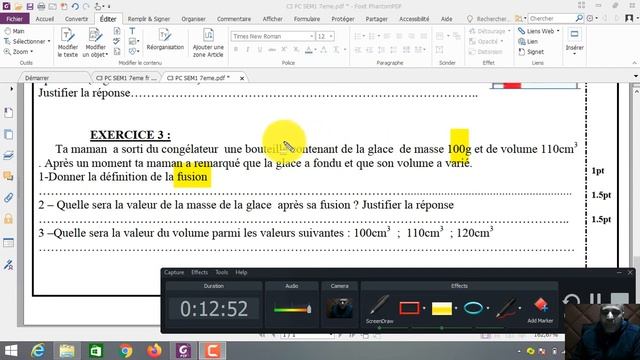Open Windows Start menu
This screenshot has height=360, width=640.
coord(11,351)
